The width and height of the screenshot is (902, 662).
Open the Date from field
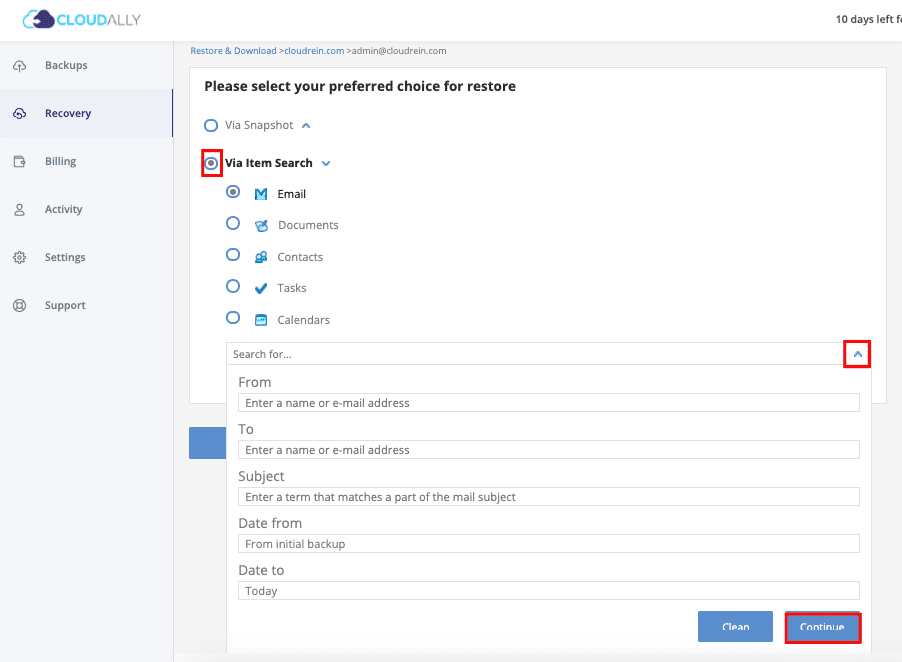point(549,544)
